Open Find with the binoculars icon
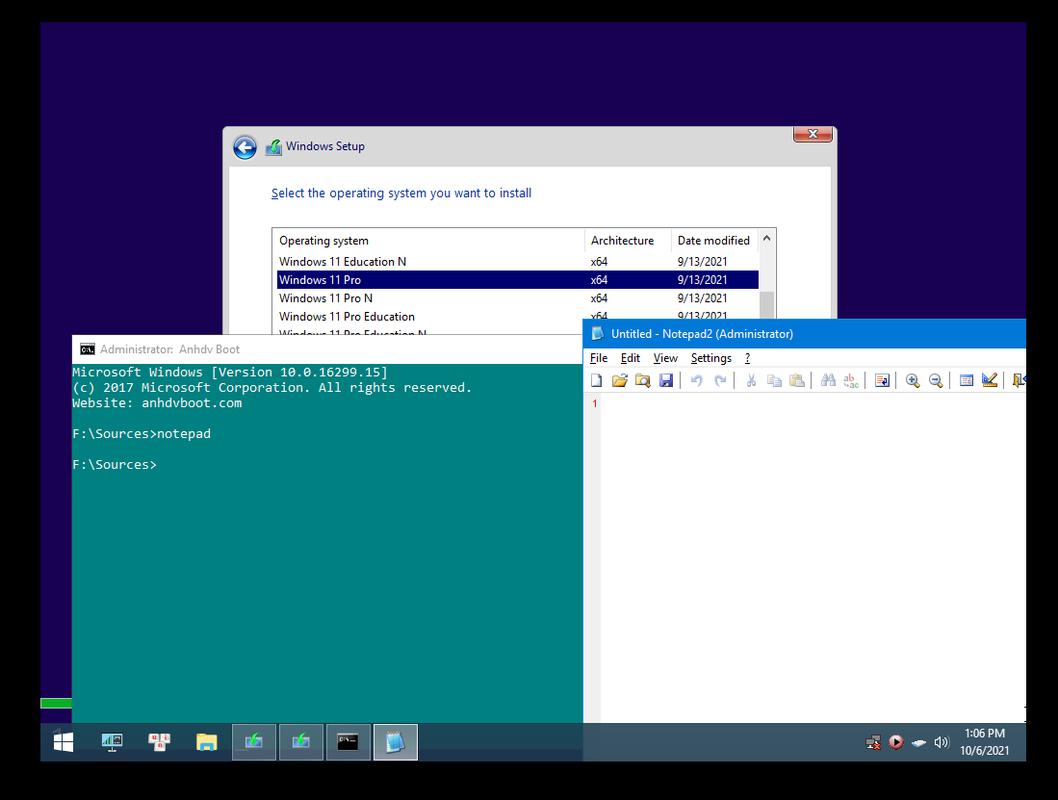The image size is (1058, 800). point(828,380)
